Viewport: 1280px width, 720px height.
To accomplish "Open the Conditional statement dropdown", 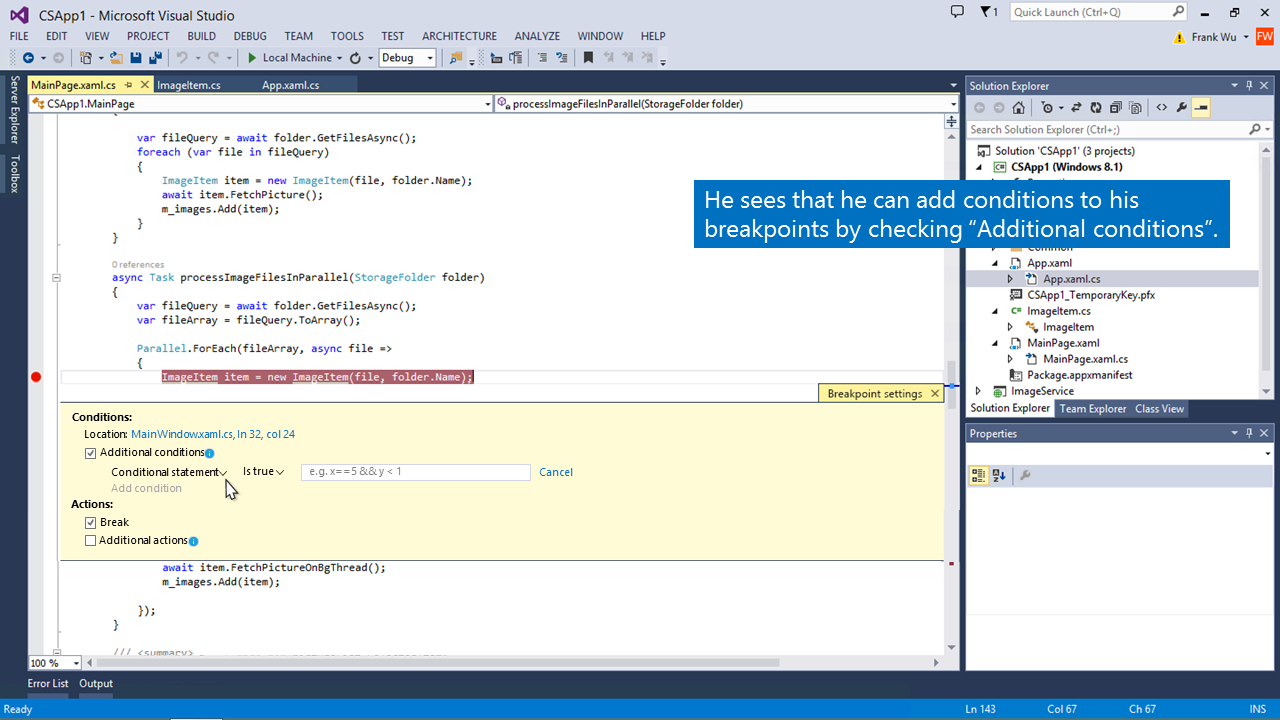I will 169,472.
